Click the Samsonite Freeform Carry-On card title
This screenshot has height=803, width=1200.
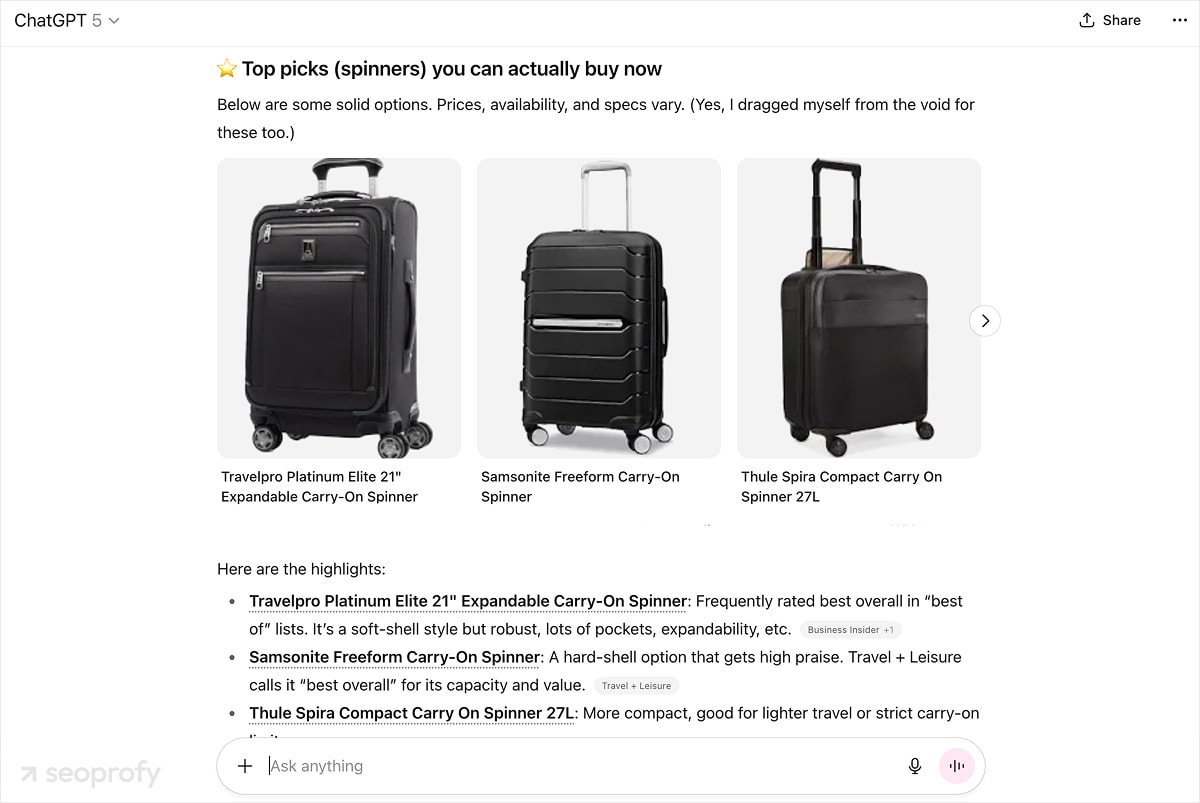point(580,487)
